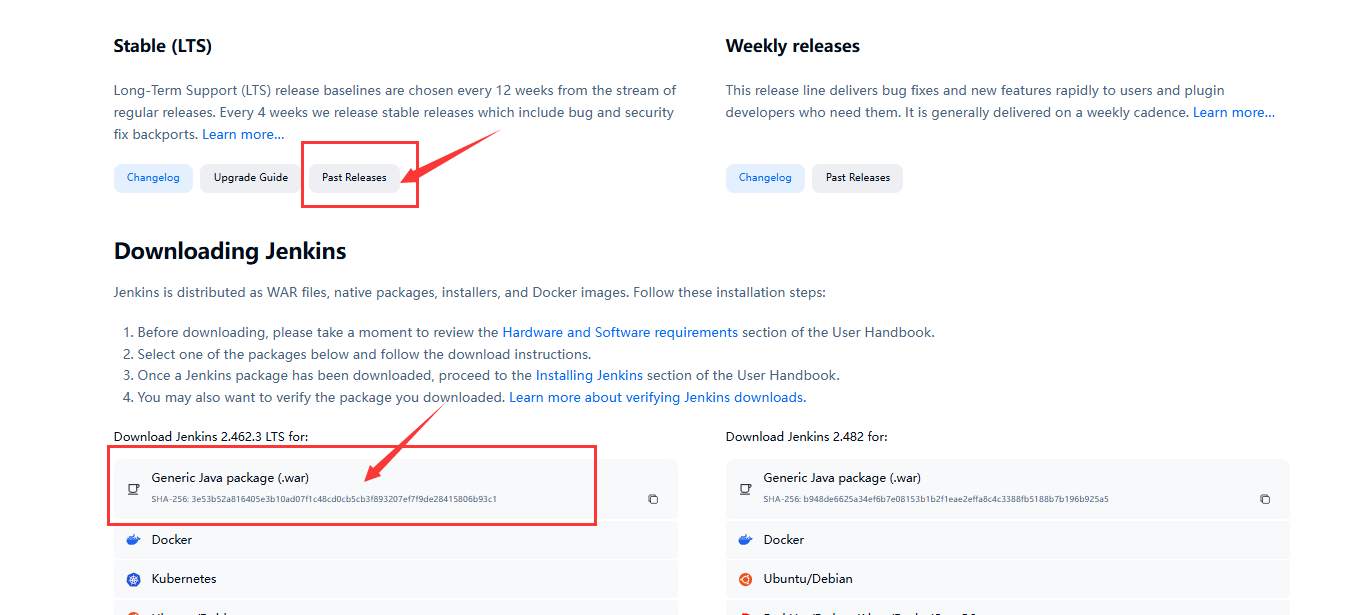
Task: Click the Java cup icon under weekly
Action: point(745,489)
